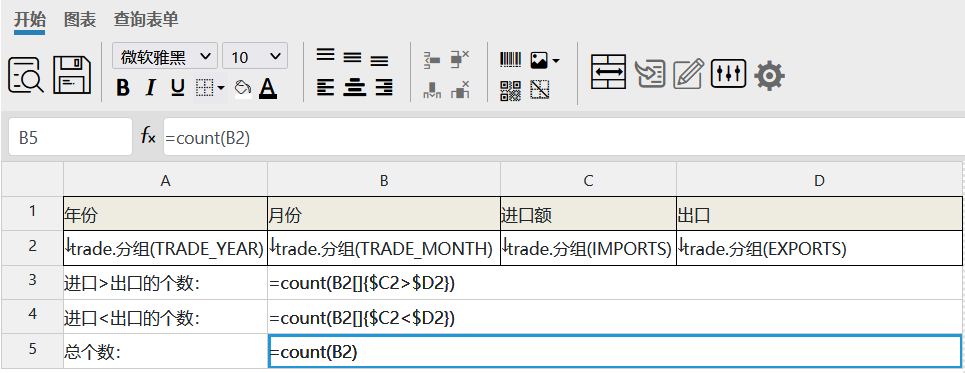Image resolution: width=965 pixels, height=373 pixels.
Task: Select cell =count(B2[]{$C2>$D2})
Action: click(x=614, y=283)
